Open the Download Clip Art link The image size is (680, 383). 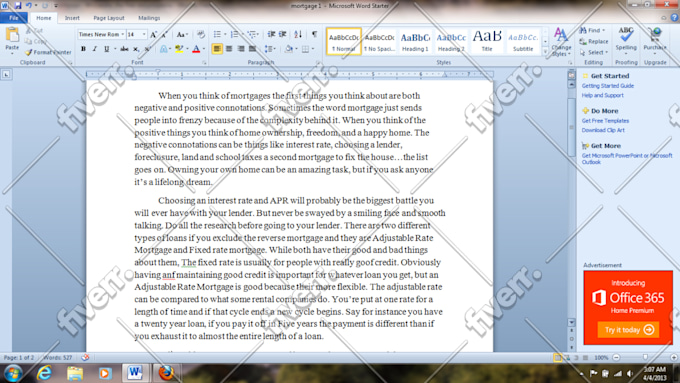click(x=603, y=130)
